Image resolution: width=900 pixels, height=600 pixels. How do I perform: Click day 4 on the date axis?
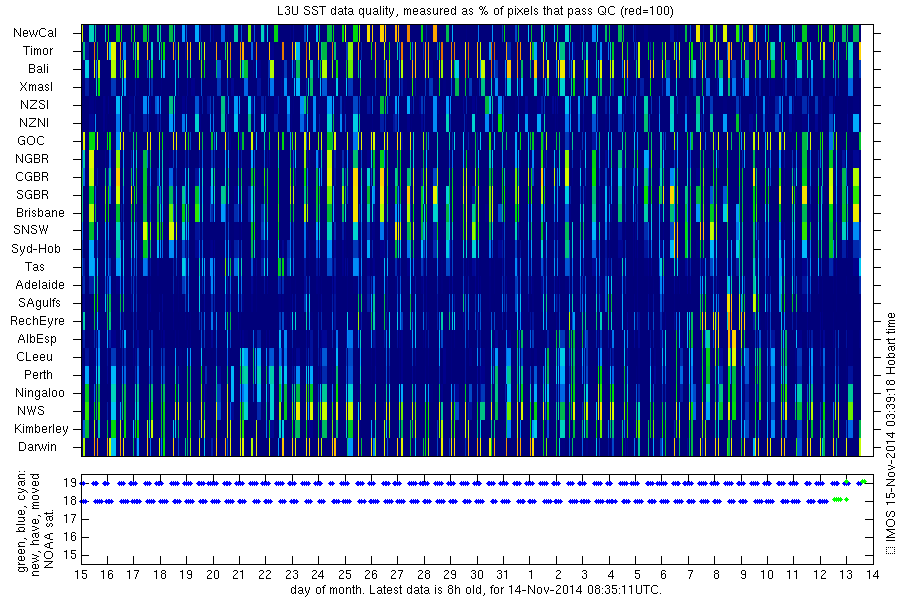pos(611,575)
